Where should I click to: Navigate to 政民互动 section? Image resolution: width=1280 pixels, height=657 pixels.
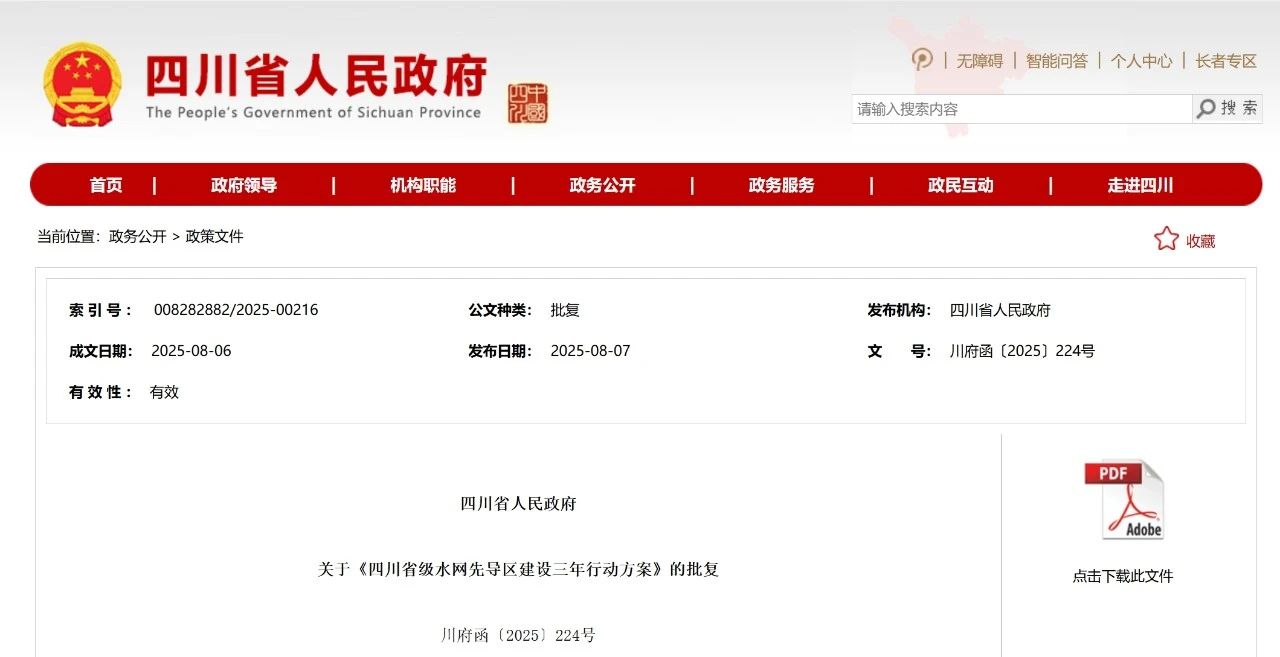[x=960, y=185]
